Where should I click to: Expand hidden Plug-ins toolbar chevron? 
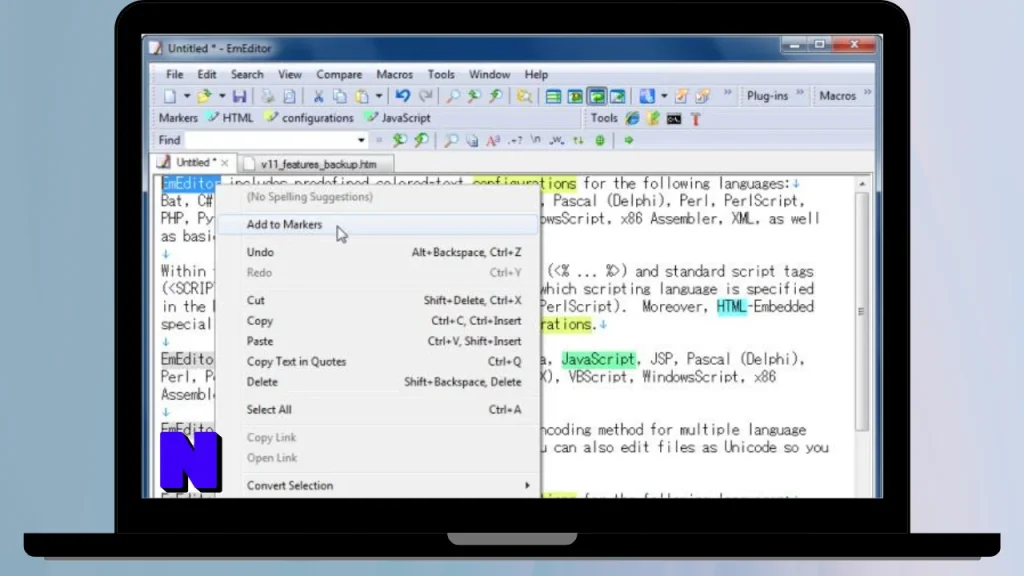tap(800, 93)
